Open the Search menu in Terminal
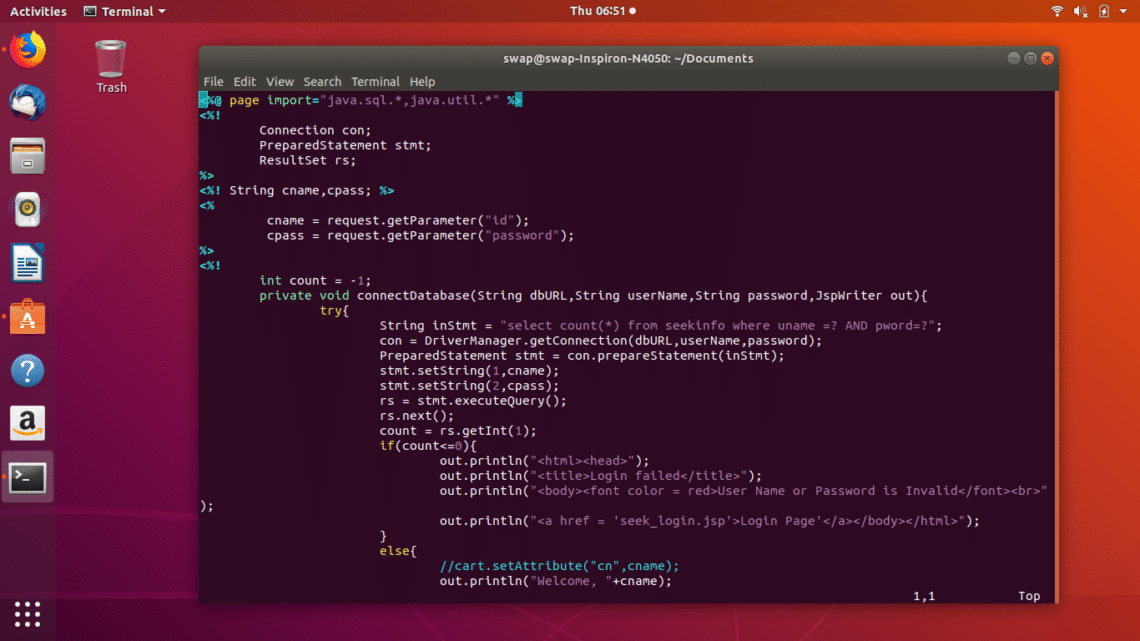Image resolution: width=1140 pixels, height=641 pixels. pos(322,81)
